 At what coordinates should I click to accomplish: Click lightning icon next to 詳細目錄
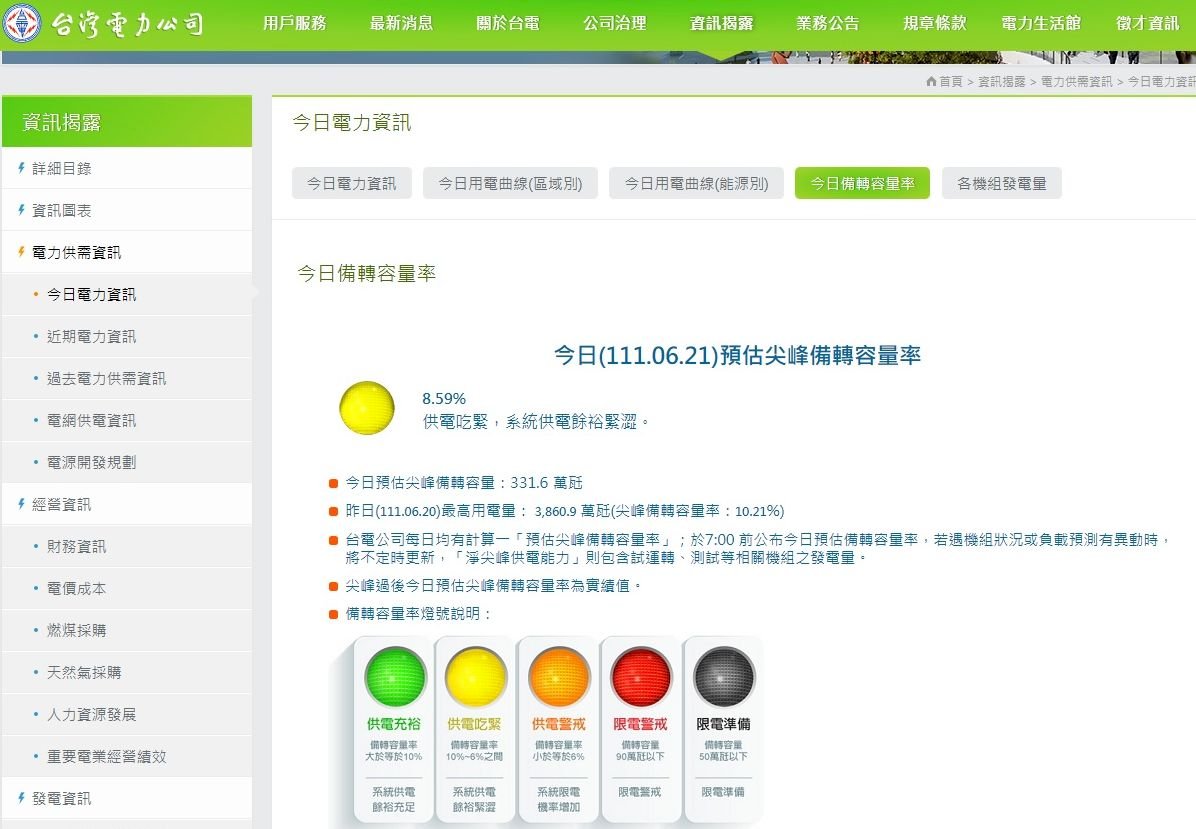(x=21, y=168)
